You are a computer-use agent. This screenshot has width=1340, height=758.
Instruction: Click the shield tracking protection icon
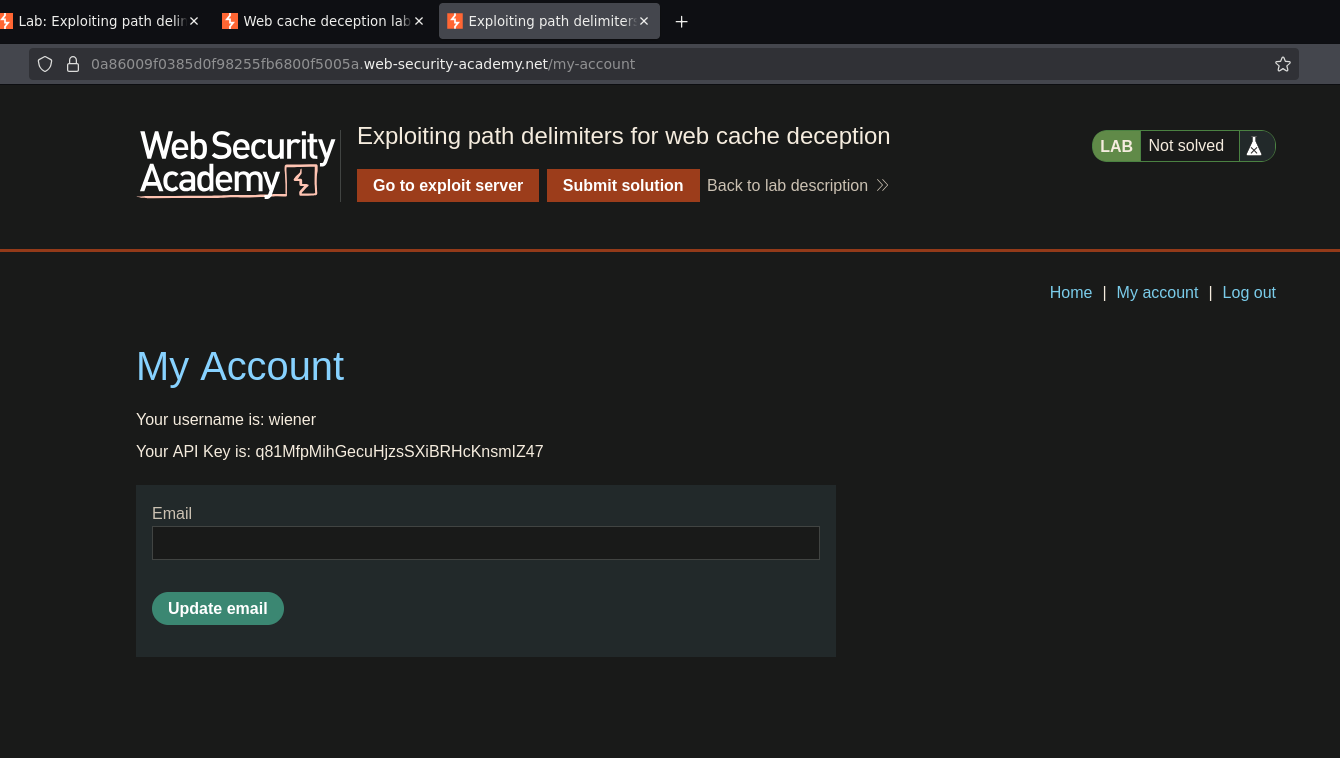45,64
